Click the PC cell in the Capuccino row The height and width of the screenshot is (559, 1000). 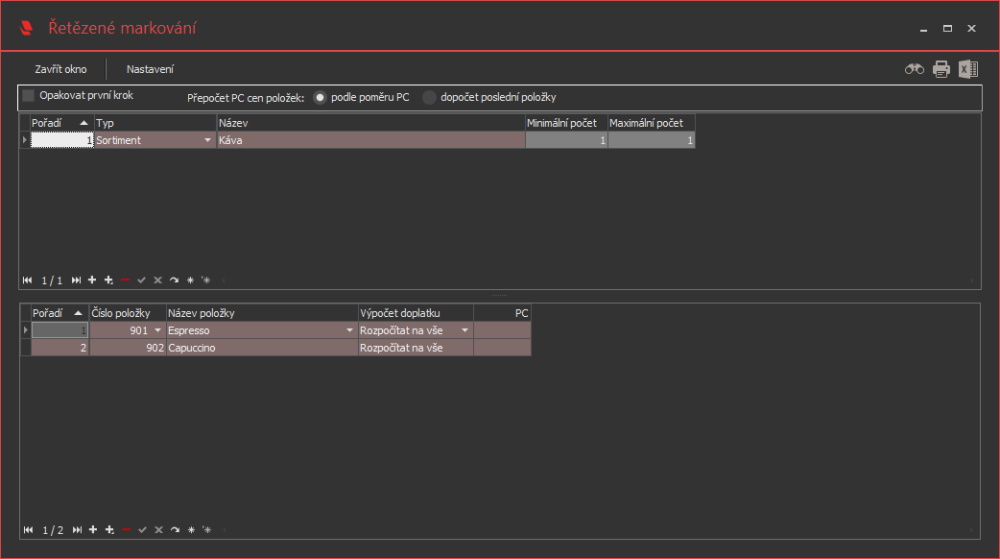(x=503, y=348)
